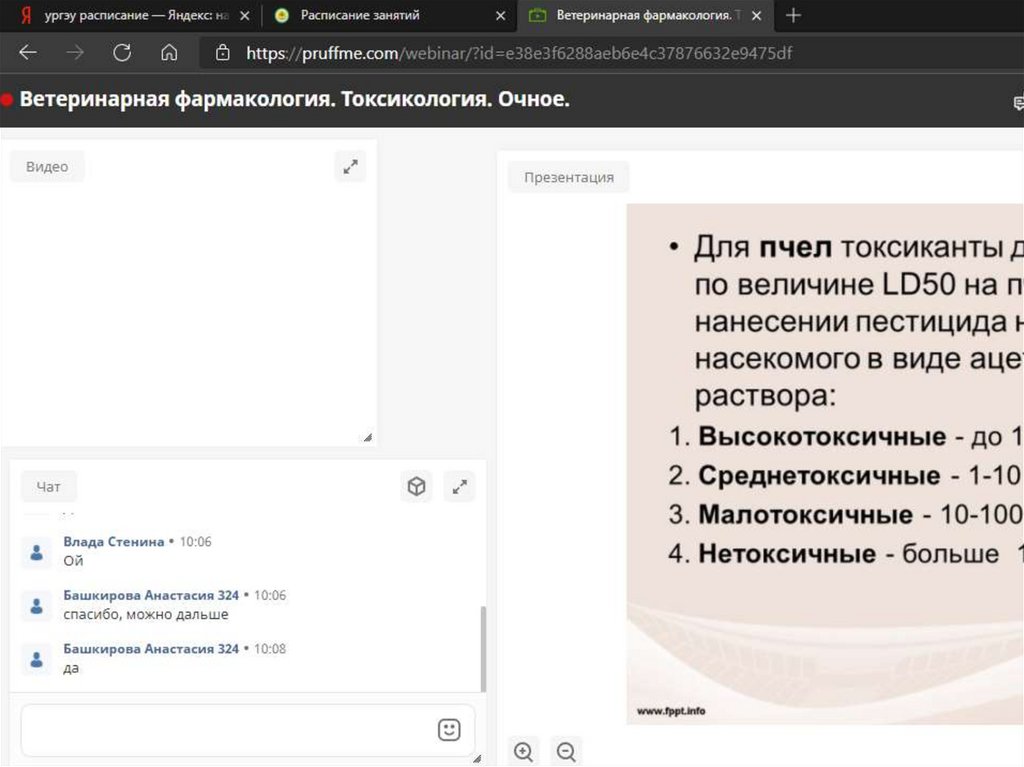
Task: Expand the Video panel to fullscreen
Action: [350, 167]
